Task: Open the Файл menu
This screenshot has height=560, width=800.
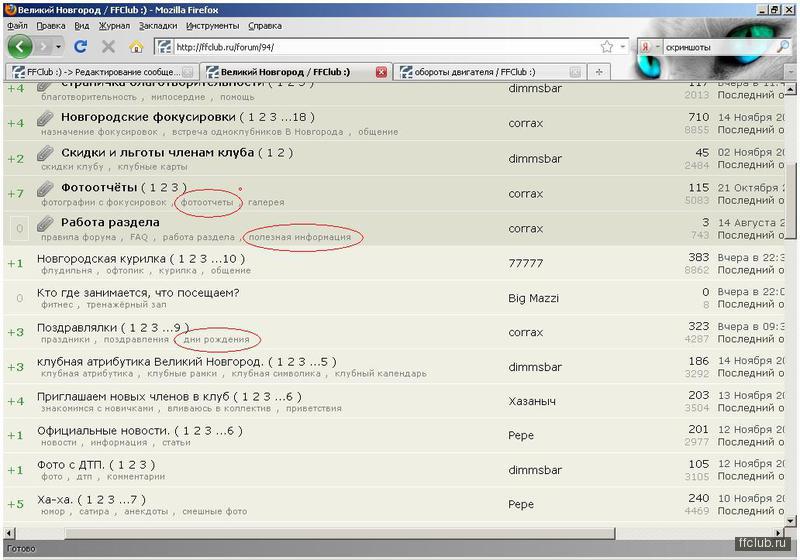Action: click(x=17, y=26)
